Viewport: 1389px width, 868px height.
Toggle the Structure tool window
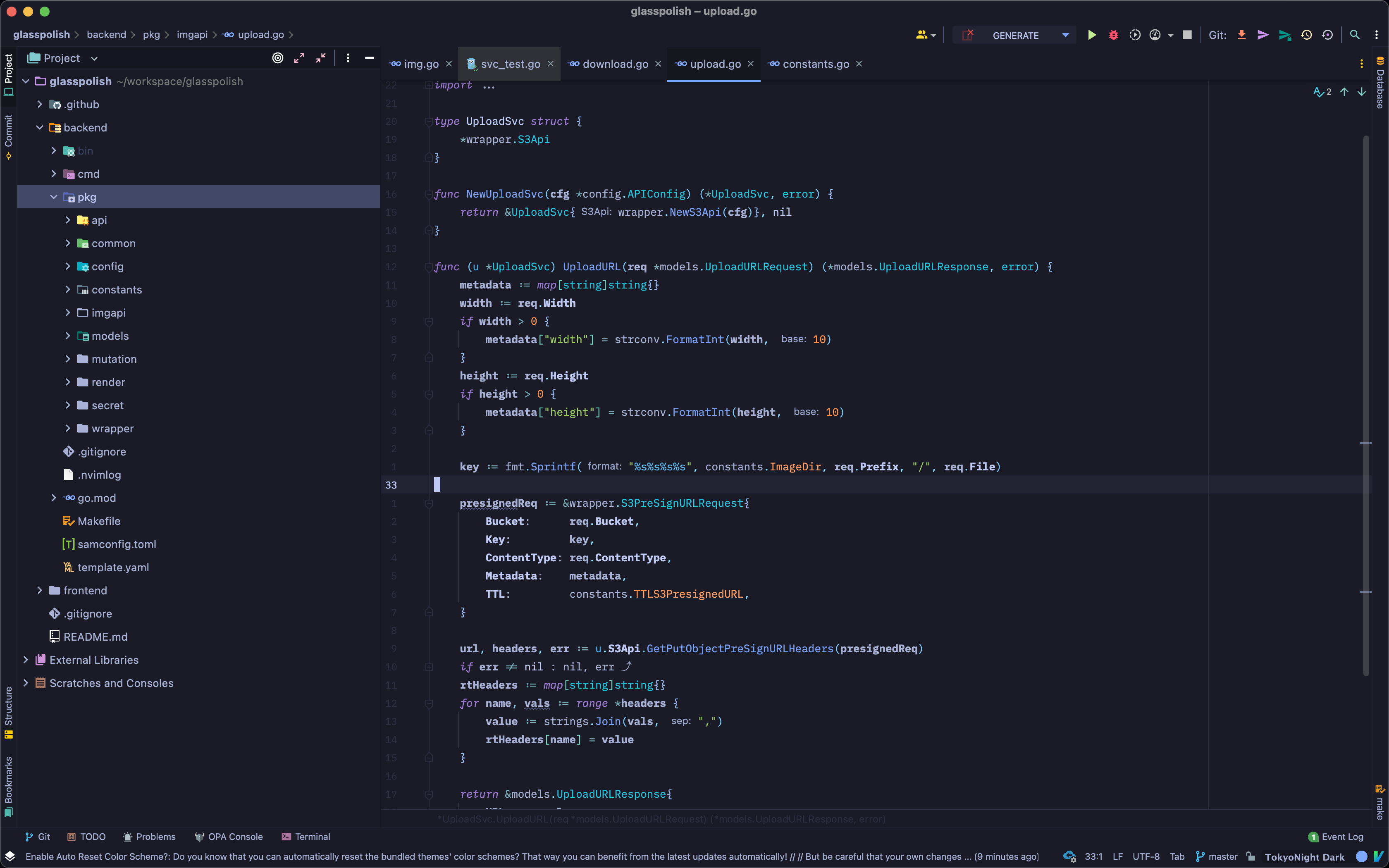[9, 712]
